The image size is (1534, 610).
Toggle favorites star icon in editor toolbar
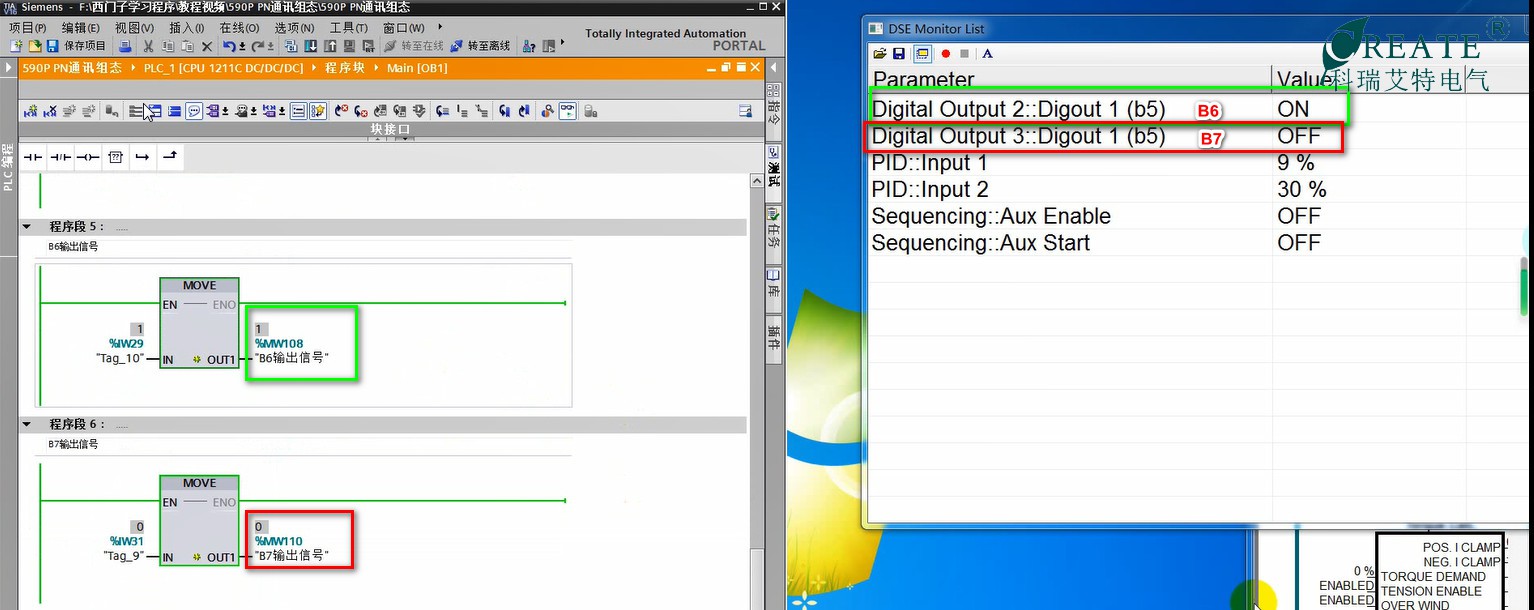pyautogui.click(x=318, y=110)
